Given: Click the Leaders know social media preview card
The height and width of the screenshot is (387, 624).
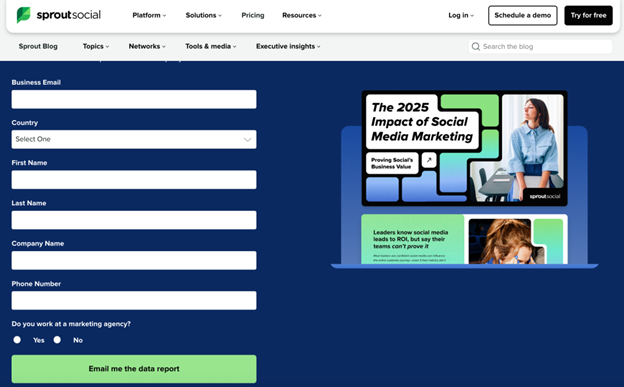Looking at the screenshot, I should [x=464, y=239].
